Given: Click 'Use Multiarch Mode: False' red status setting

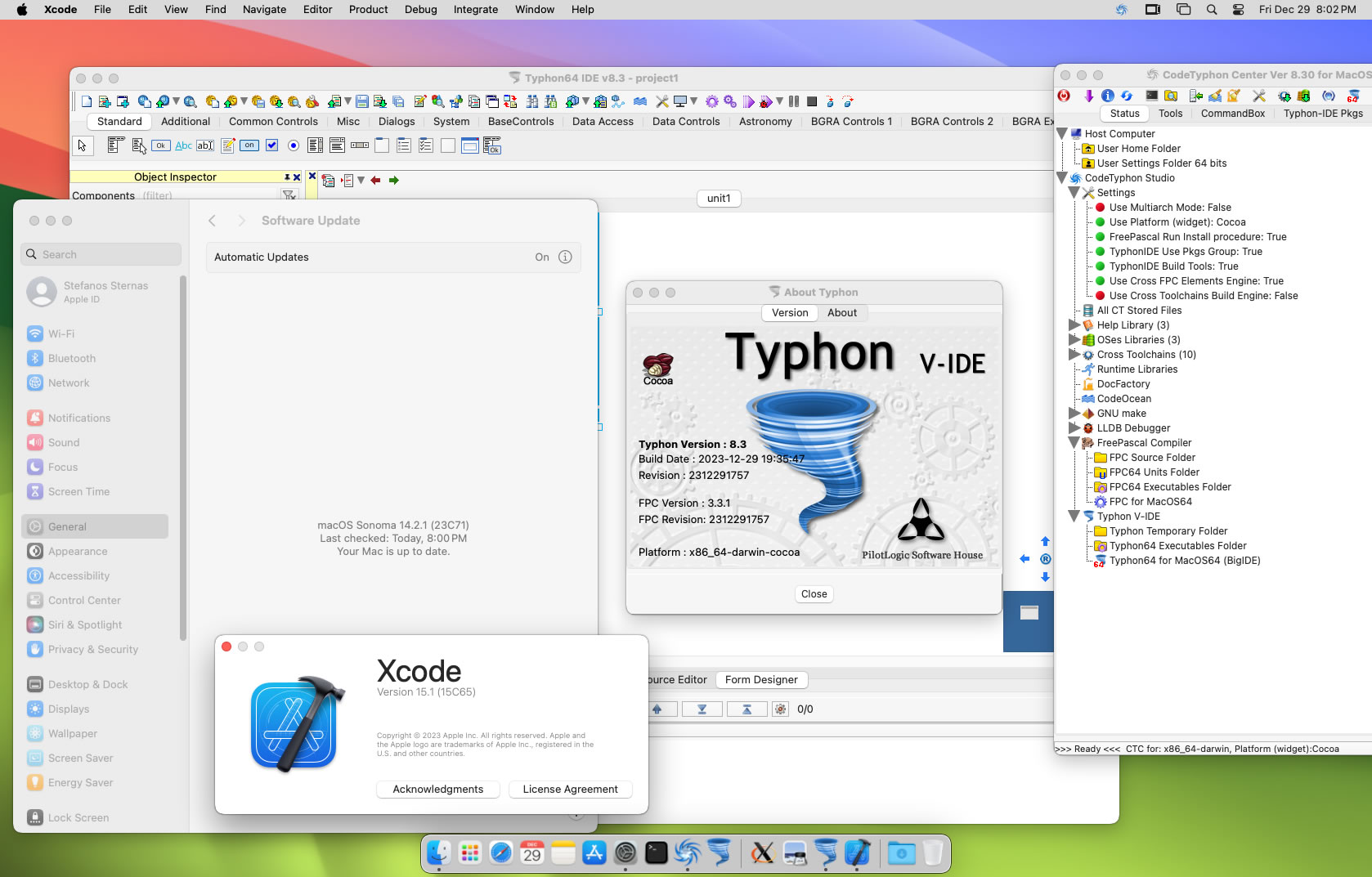Looking at the screenshot, I should coord(1170,208).
